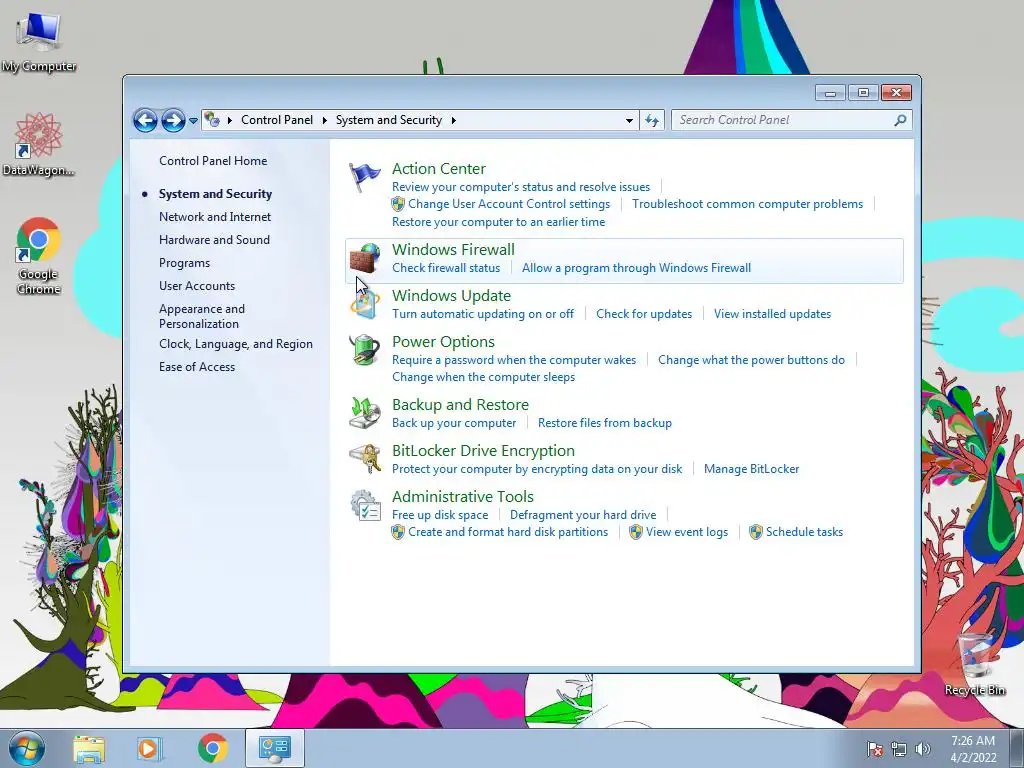Screen dimensions: 1024x768
Task: Select the Control Panel taskbar button
Action: (274, 748)
